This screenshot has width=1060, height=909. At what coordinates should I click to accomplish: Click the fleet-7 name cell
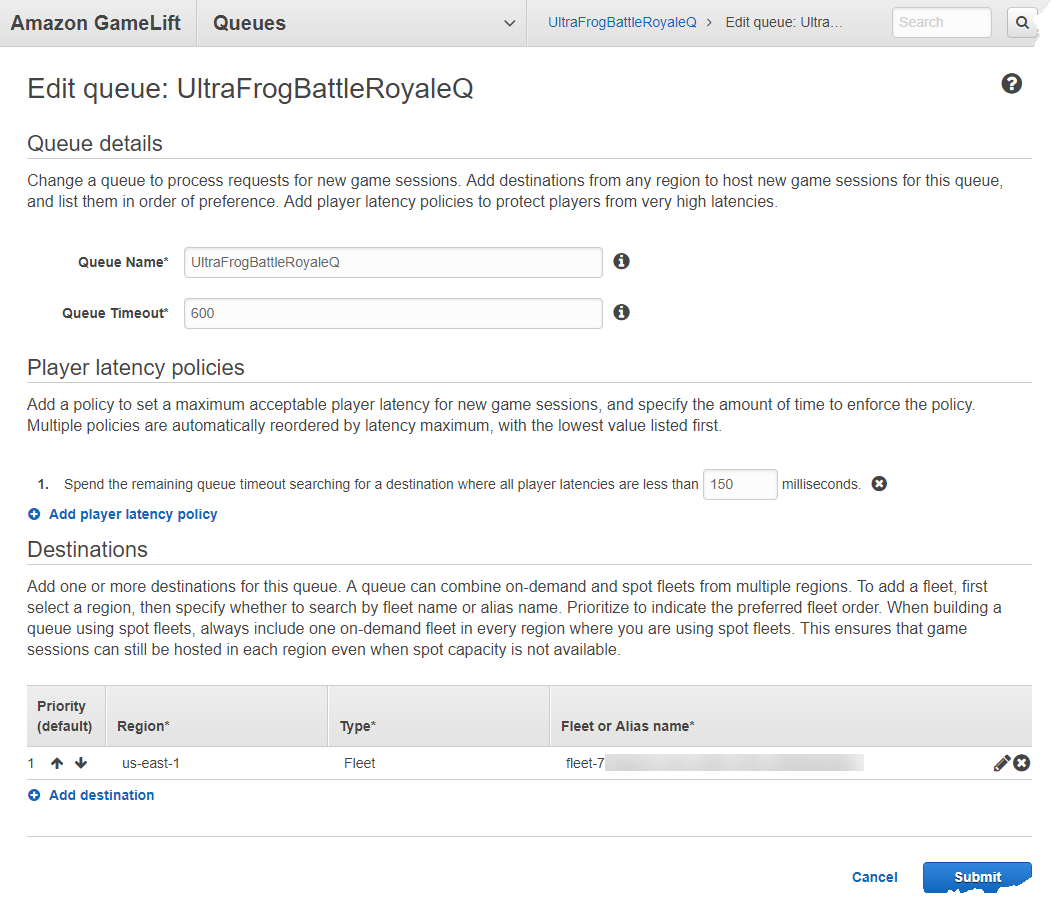coord(715,763)
